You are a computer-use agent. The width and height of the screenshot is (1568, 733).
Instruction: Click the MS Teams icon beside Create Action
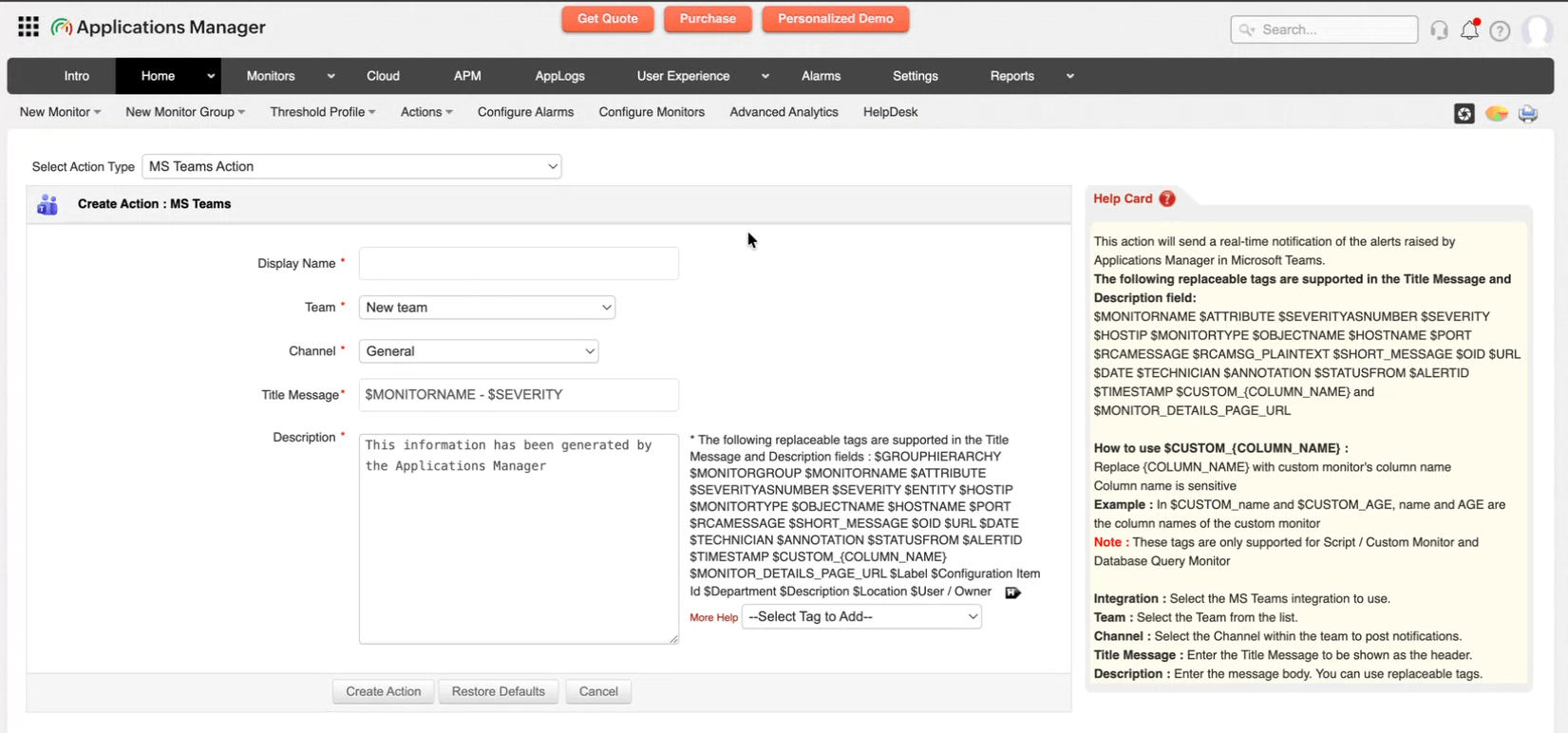click(x=47, y=204)
